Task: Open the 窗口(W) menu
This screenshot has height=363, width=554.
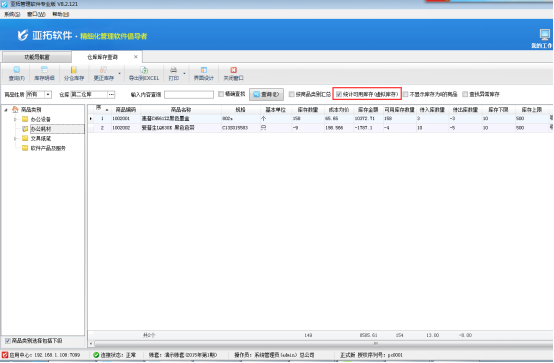Action: point(36,14)
